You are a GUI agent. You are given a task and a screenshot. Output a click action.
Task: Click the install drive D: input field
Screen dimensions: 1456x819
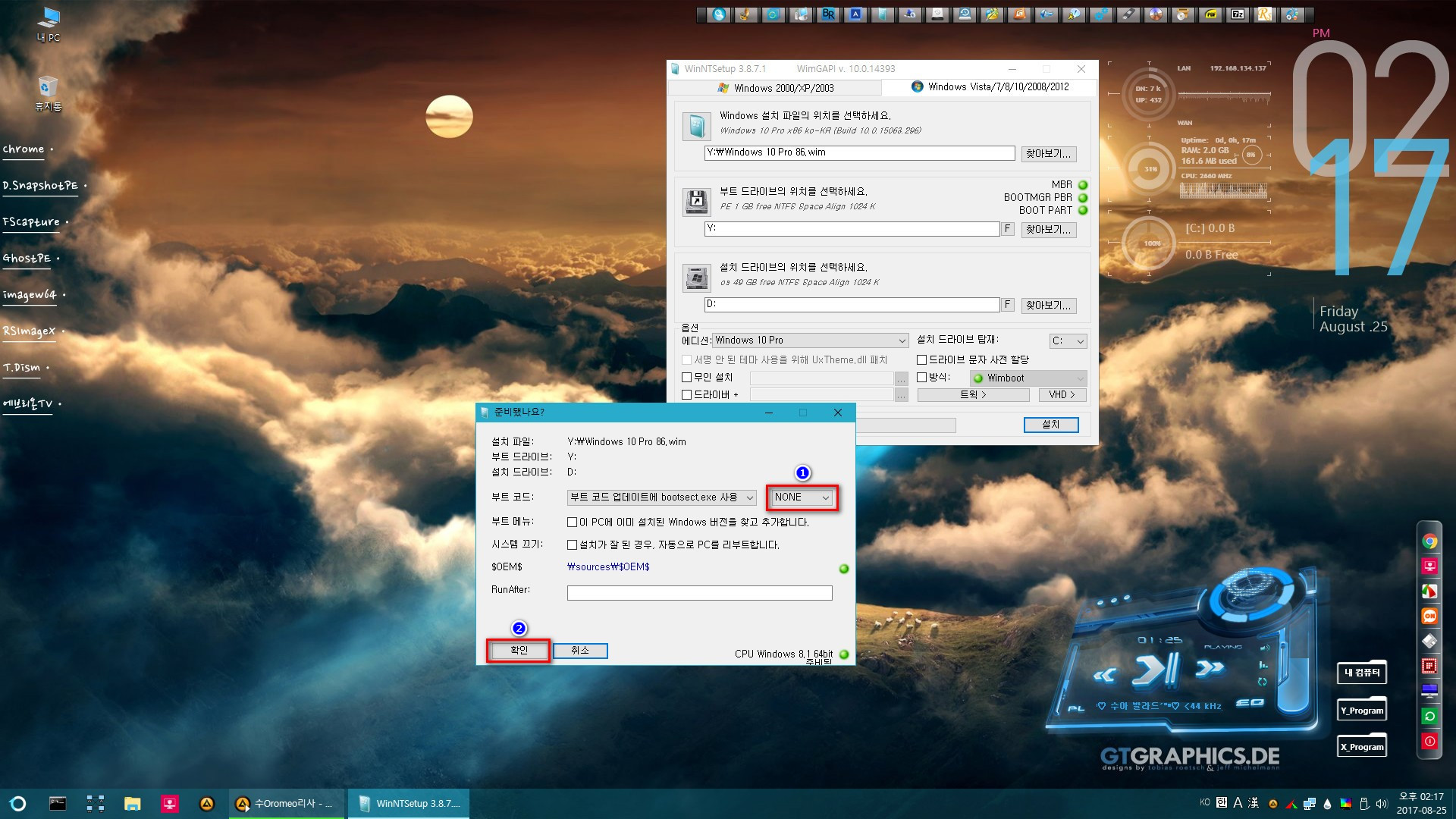pyautogui.click(x=852, y=305)
